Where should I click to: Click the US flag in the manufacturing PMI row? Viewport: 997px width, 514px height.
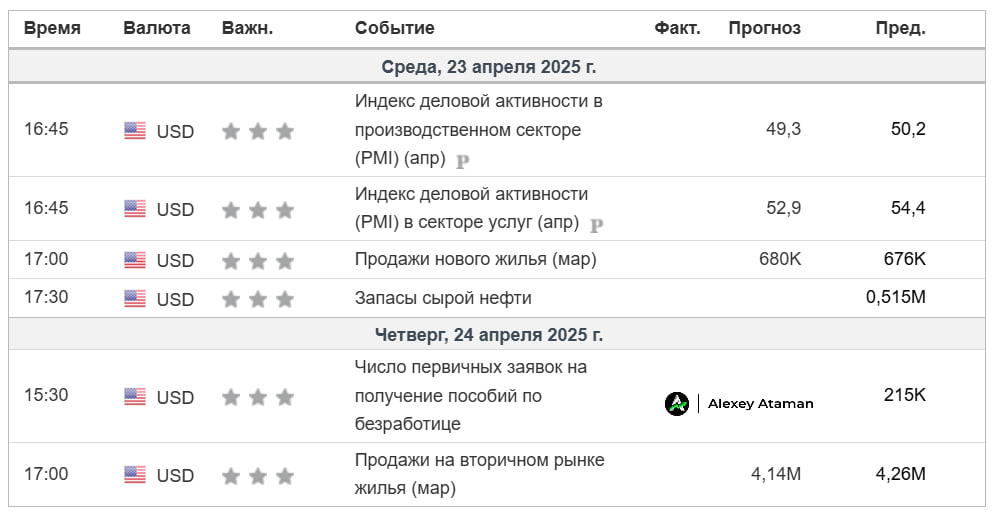click(x=135, y=130)
